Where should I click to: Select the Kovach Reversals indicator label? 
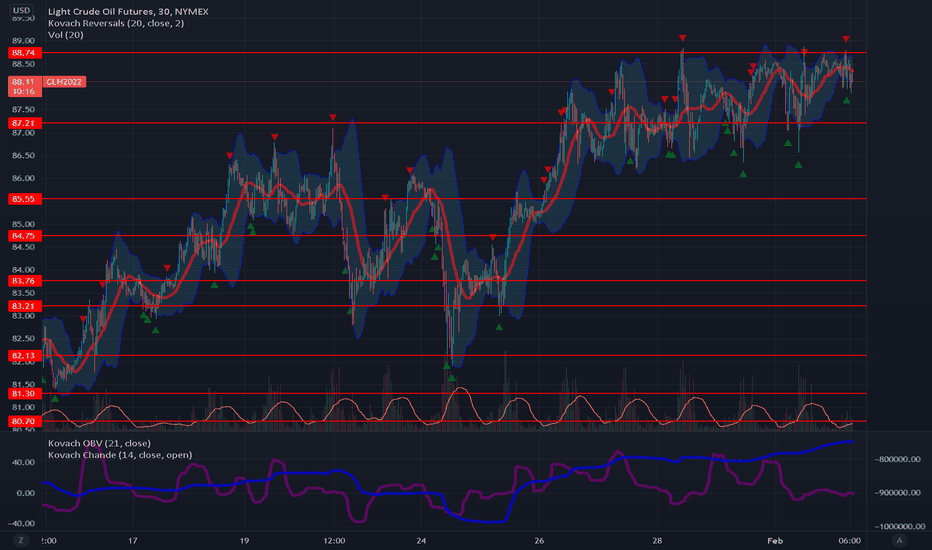pos(116,23)
